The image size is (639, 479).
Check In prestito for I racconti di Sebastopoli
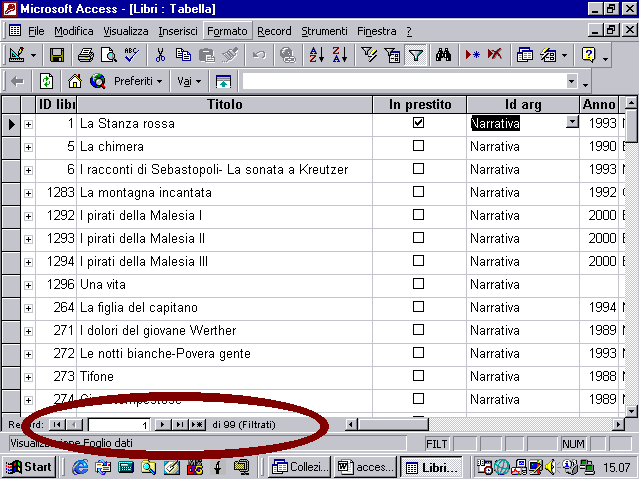[x=418, y=169]
